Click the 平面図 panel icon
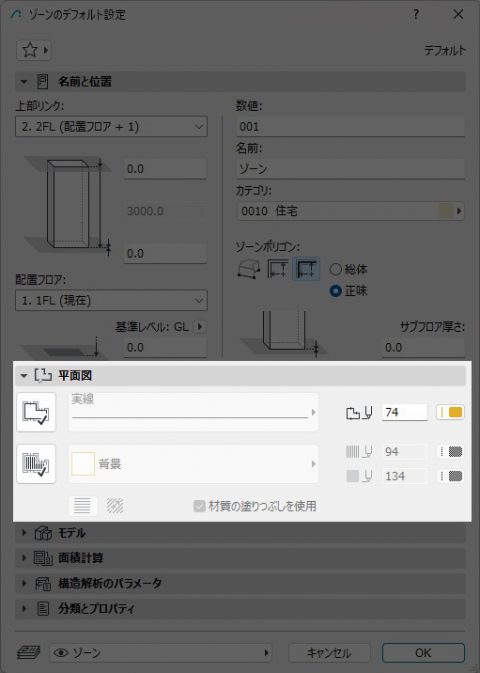Image resolution: width=480 pixels, height=673 pixels. pos(43,376)
